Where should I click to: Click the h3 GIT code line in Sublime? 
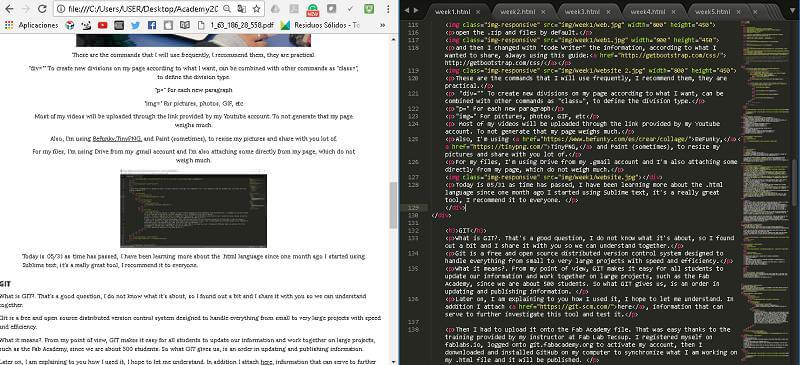point(466,231)
